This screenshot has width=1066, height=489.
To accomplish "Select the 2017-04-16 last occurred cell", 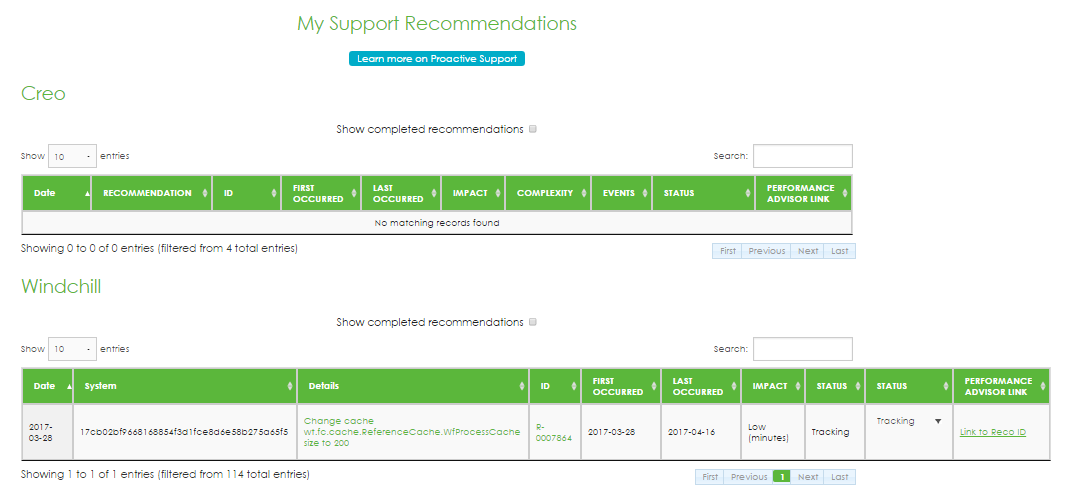I will click(701, 432).
